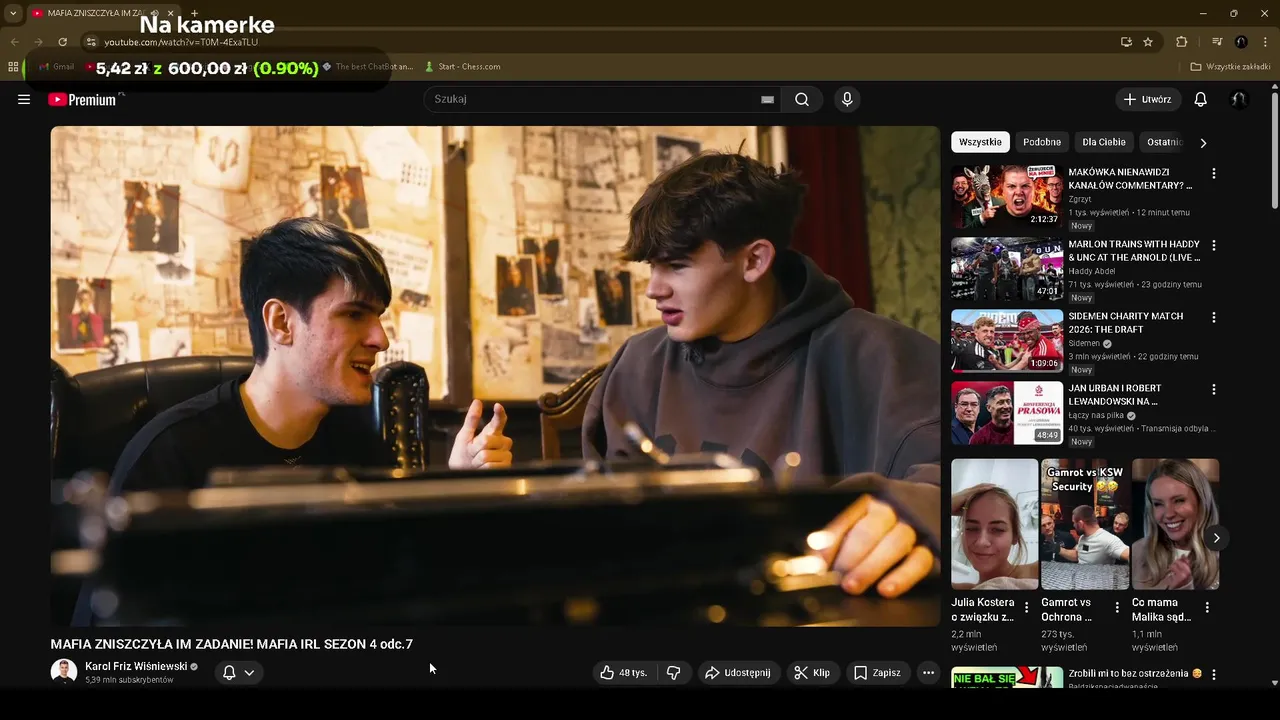Image resolution: width=1280 pixels, height=720 pixels.
Task: Select the Wszystkie filter chip
Action: [x=980, y=142]
